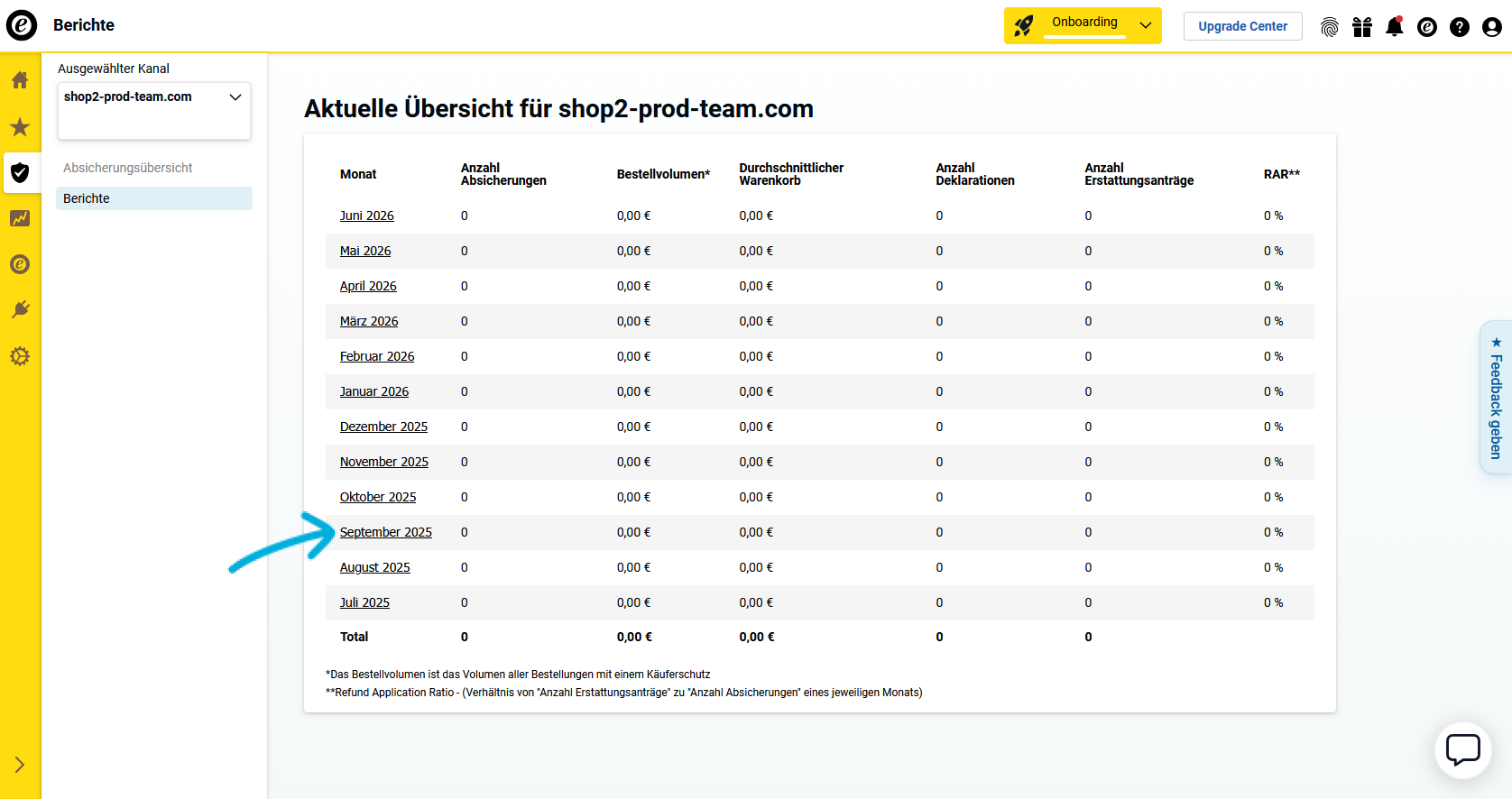
Task: Open the März 2026 report link
Action: coord(369,321)
